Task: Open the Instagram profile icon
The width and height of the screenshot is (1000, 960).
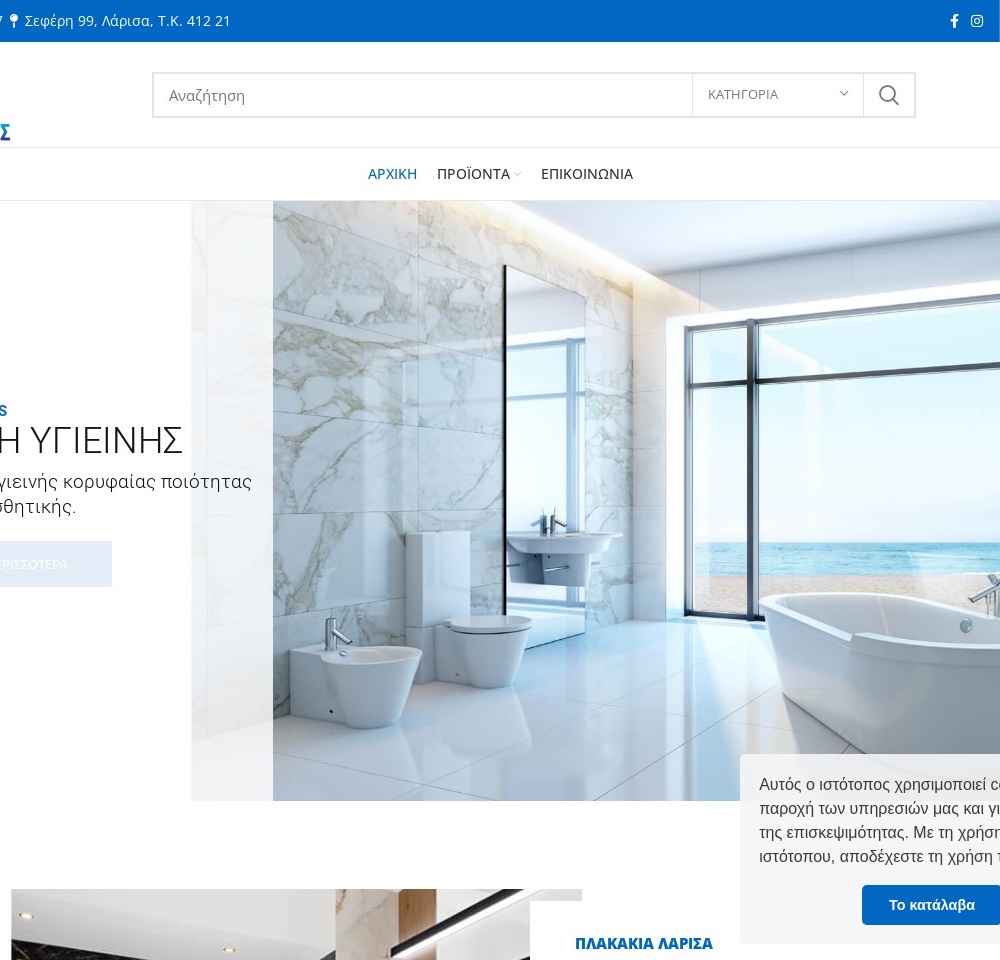Action: click(976, 21)
